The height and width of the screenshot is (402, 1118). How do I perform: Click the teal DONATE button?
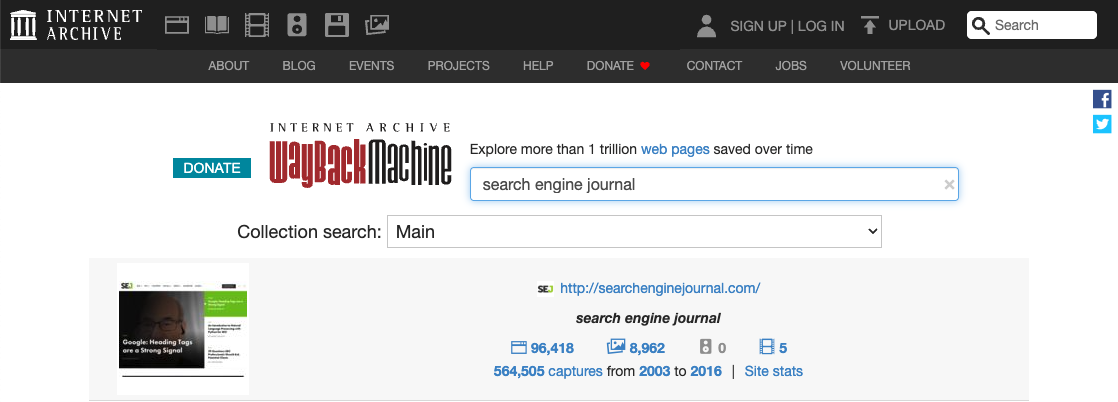click(212, 168)
